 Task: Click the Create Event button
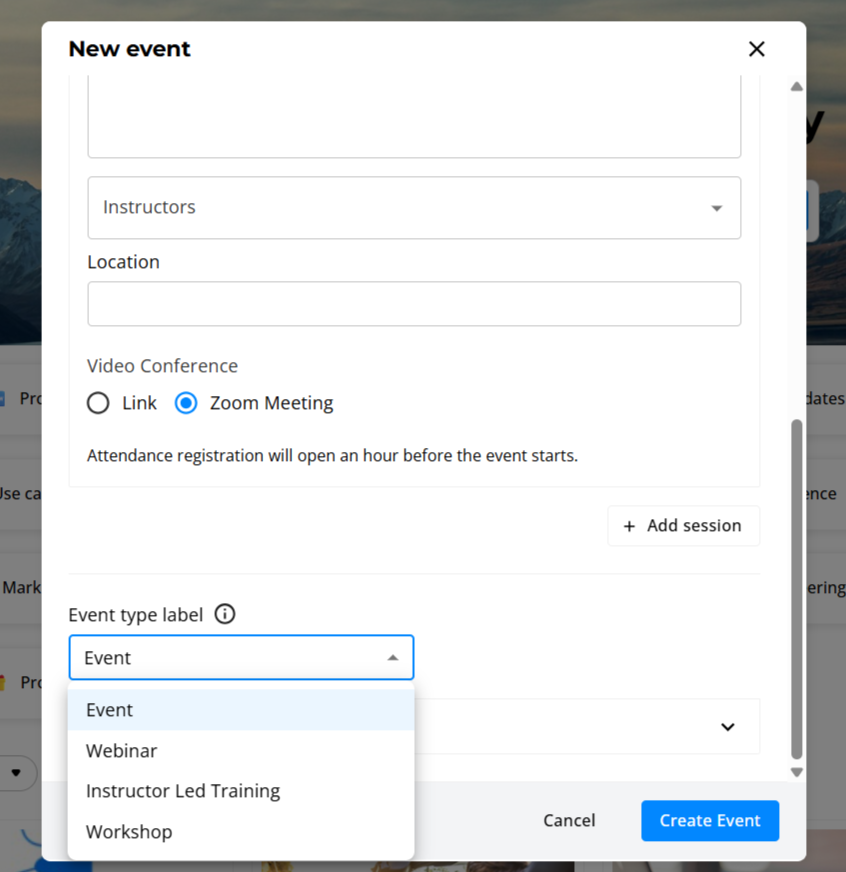coord(709,821)
